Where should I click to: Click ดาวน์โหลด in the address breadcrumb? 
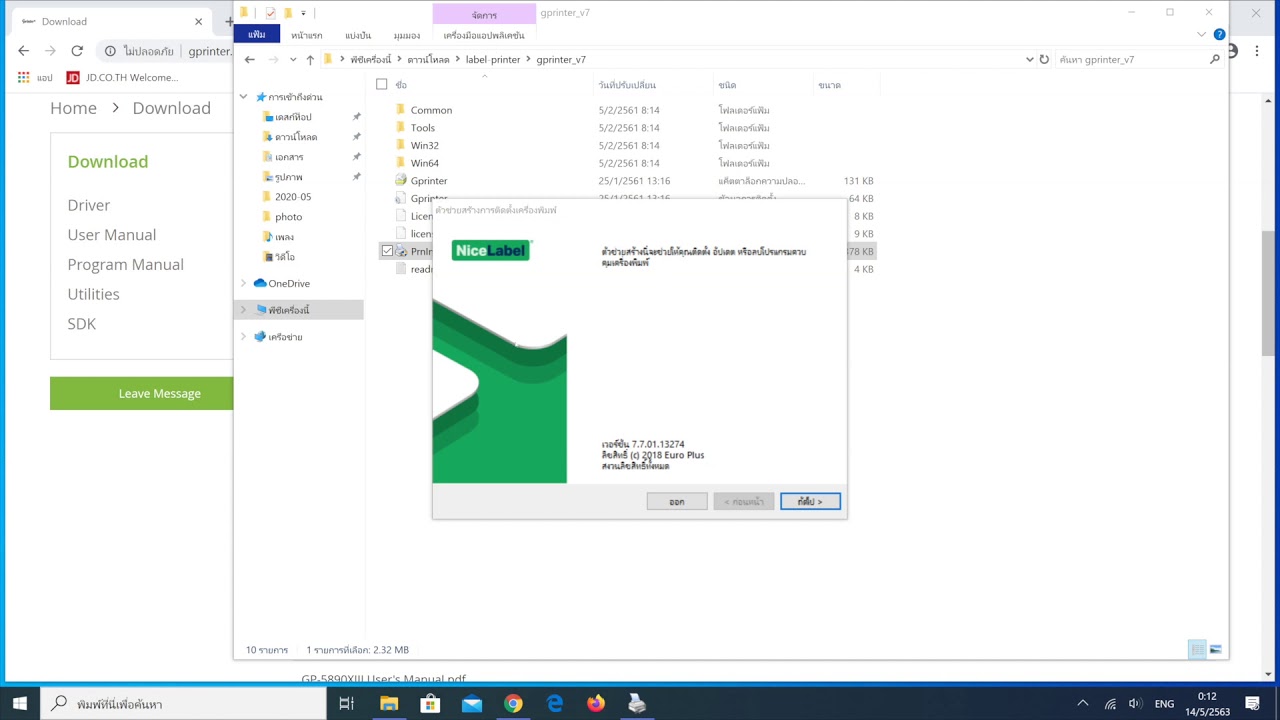click(x=428, y=59)
